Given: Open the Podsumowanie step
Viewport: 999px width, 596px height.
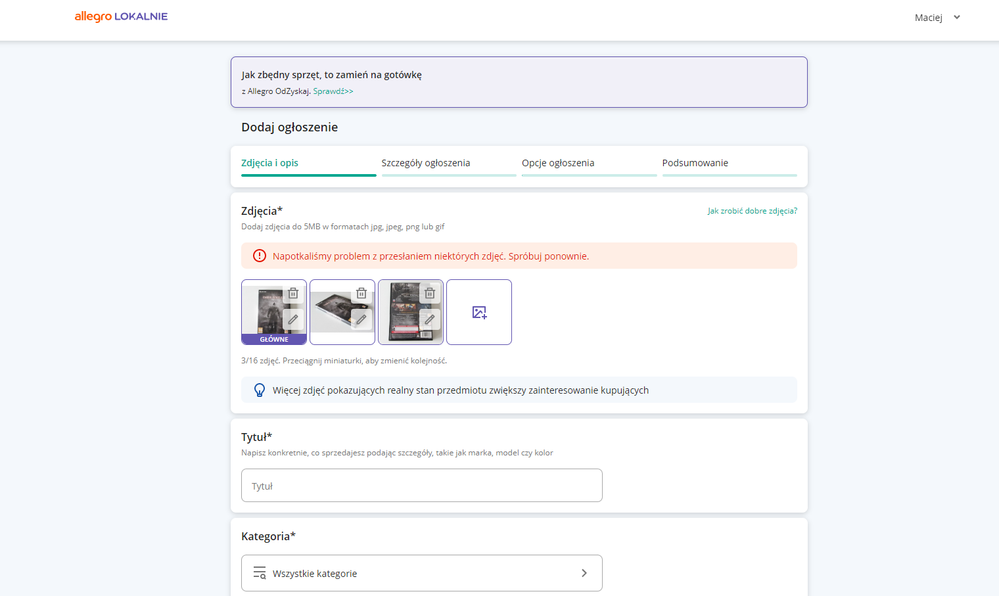Looking at the screenshot, I should click(695, 163).
